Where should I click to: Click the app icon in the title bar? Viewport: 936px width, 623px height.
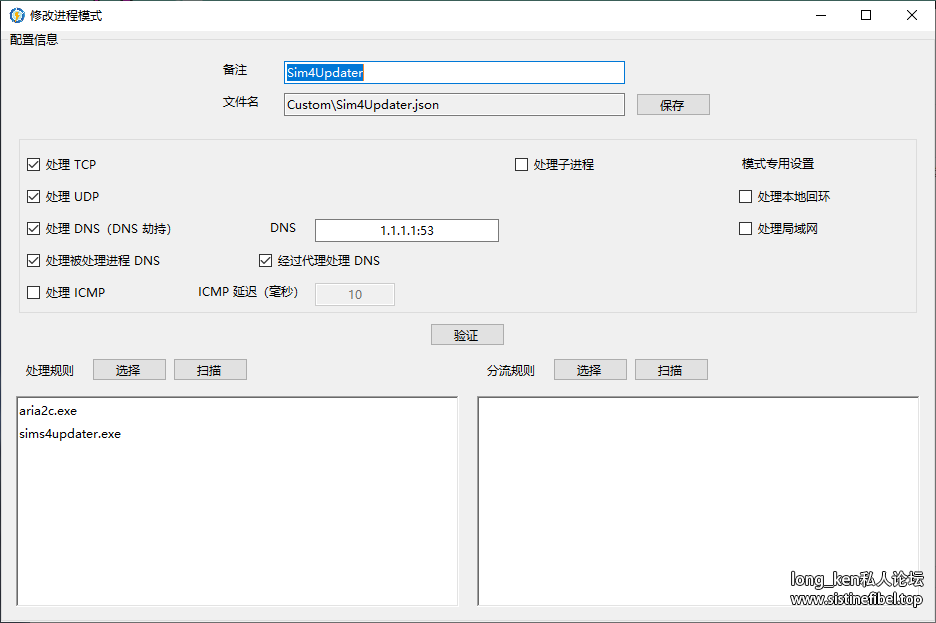pyautogui.click(x=17, y=15)
